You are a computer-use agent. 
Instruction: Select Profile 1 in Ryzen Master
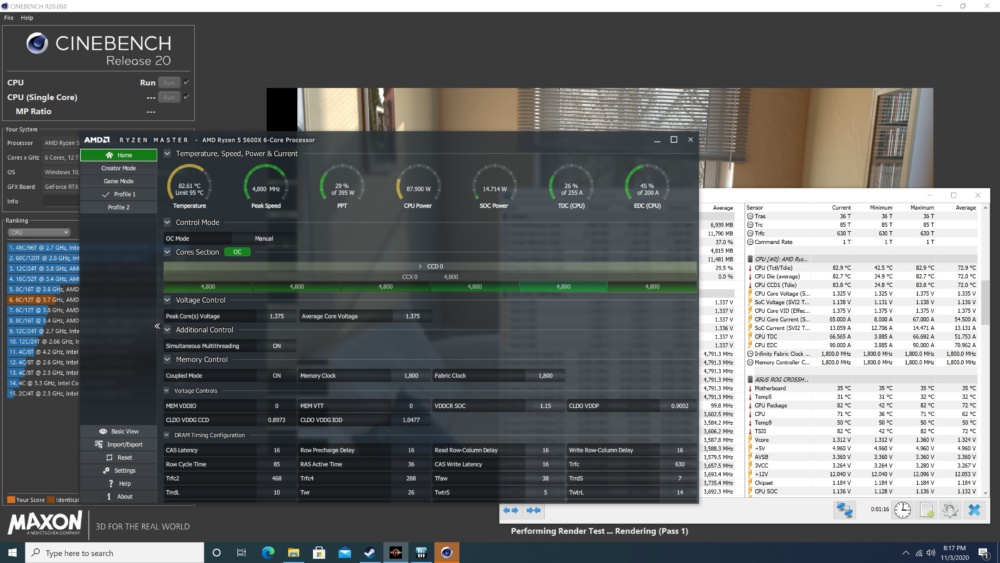[x=119, y=194]
